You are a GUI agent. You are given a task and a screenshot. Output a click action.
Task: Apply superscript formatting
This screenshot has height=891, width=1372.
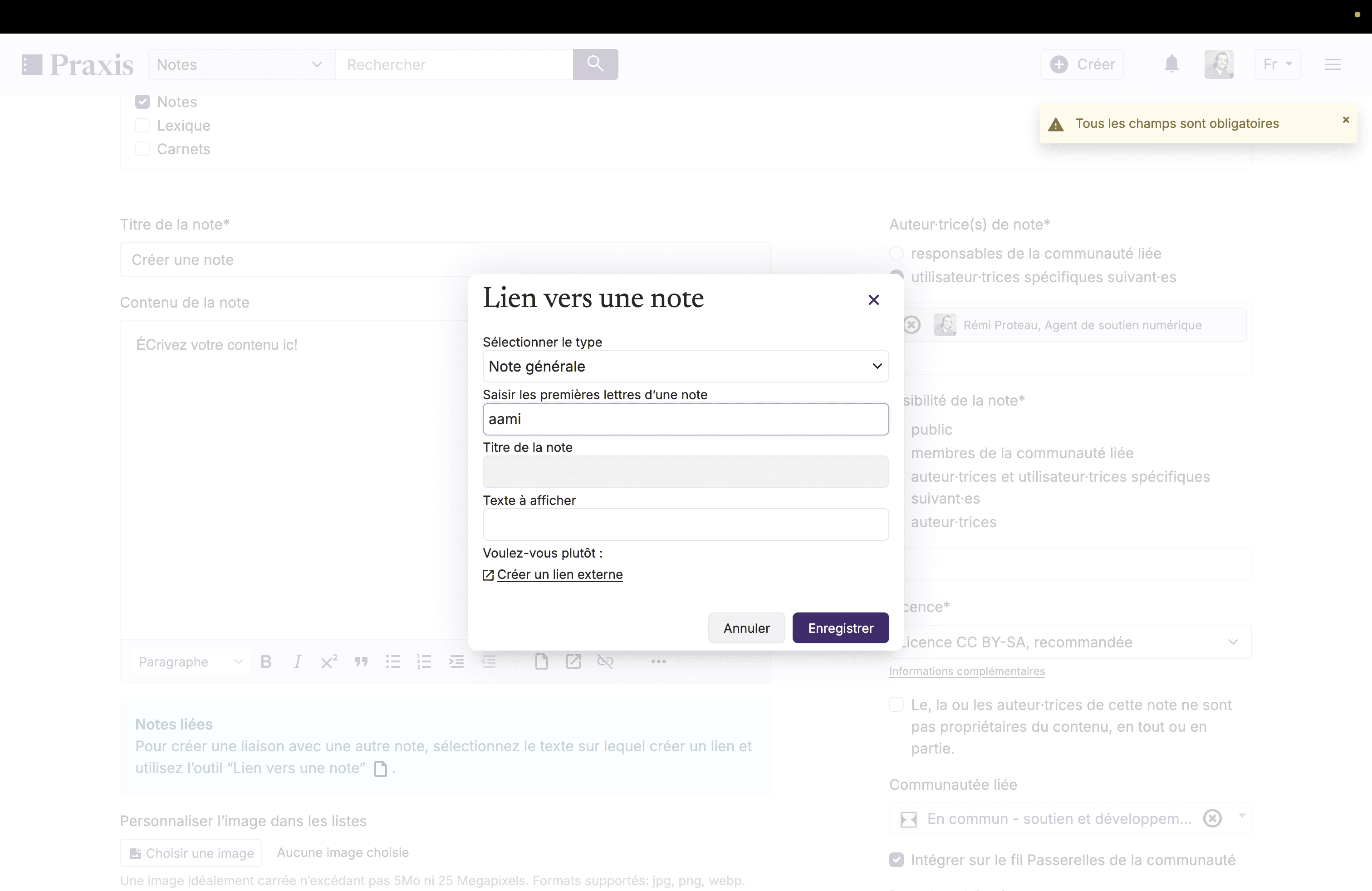tap(329, 661)
